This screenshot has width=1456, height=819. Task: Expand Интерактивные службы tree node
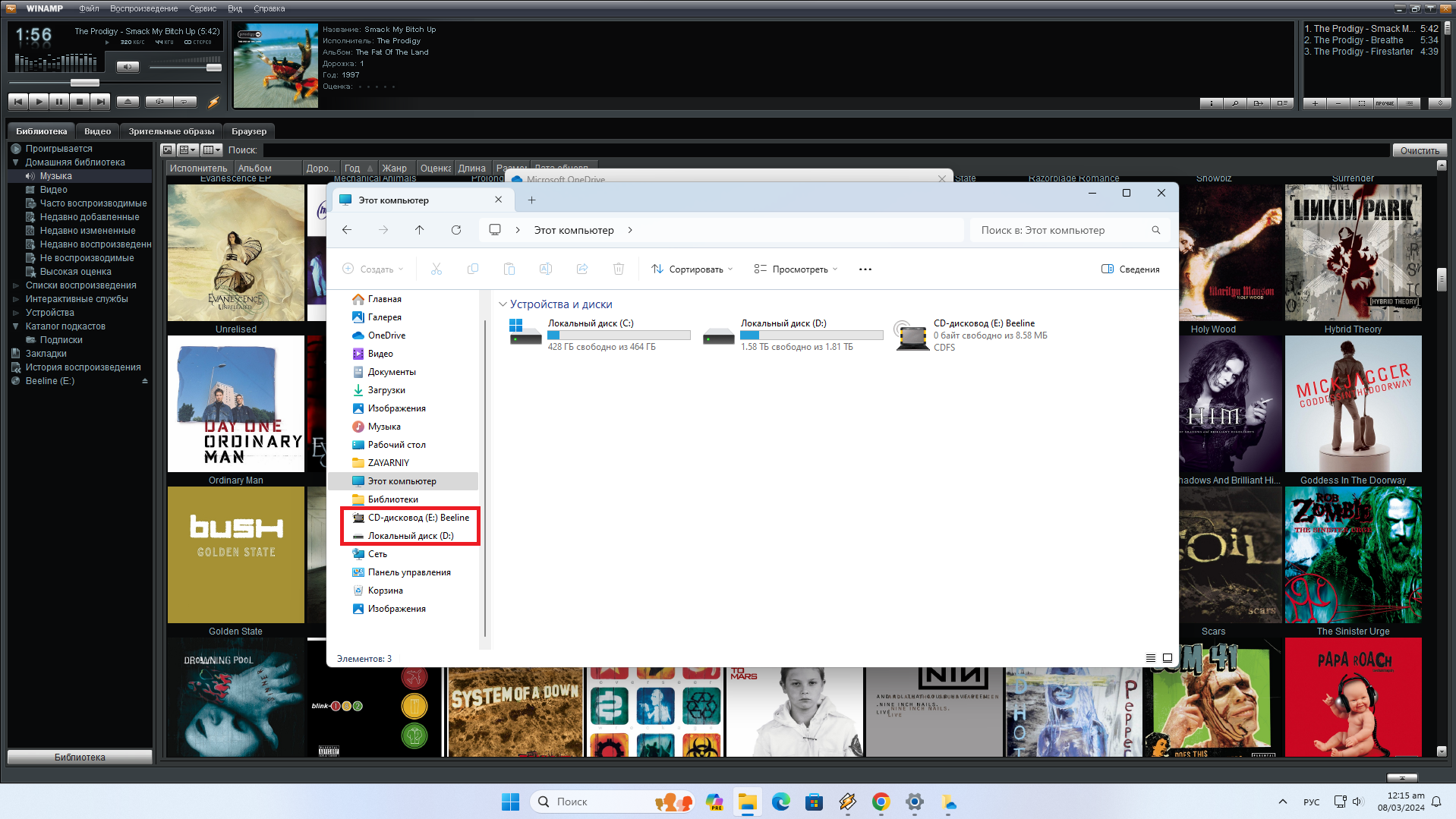15,299
